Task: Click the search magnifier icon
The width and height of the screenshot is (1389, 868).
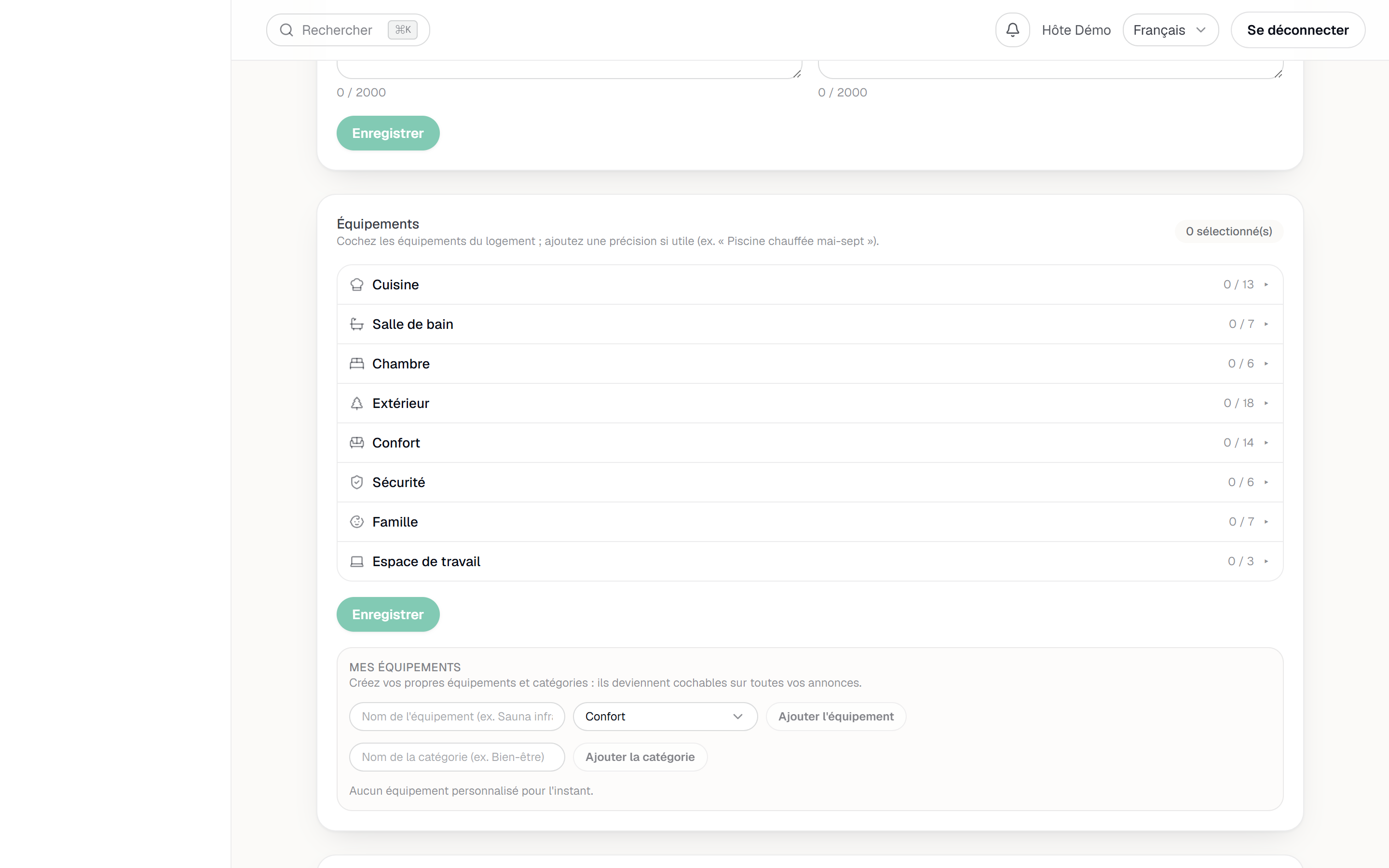Action: click(286, 30)
